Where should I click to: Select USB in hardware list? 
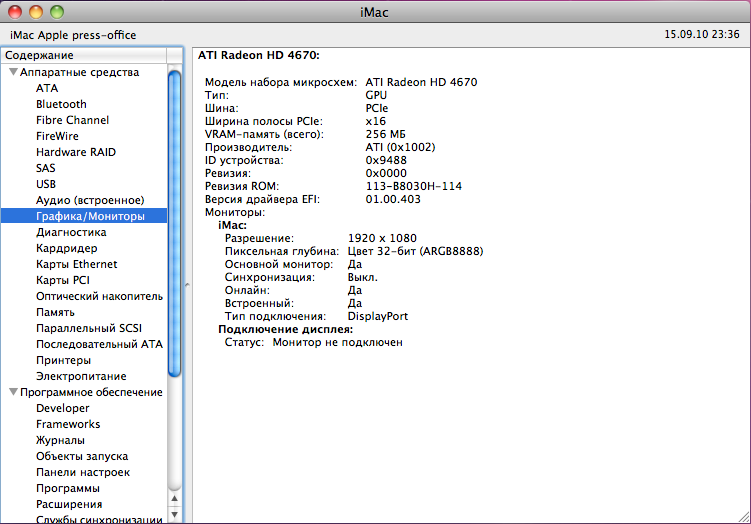tap(46, 184)
